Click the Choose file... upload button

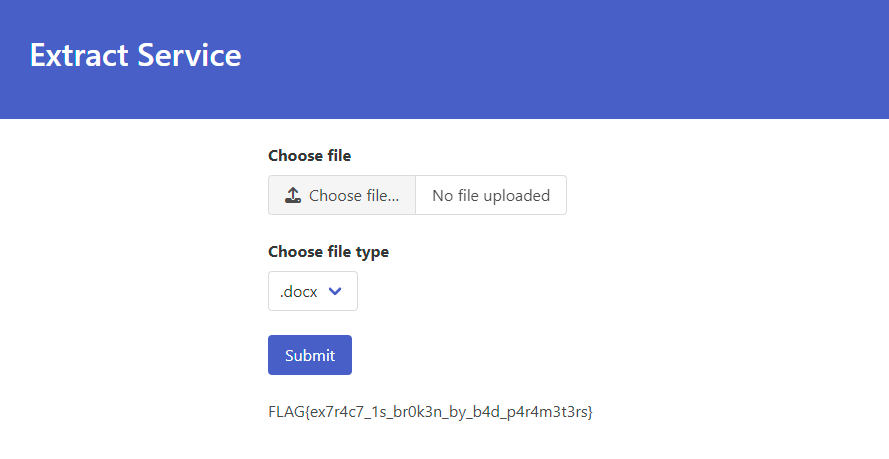342,196
